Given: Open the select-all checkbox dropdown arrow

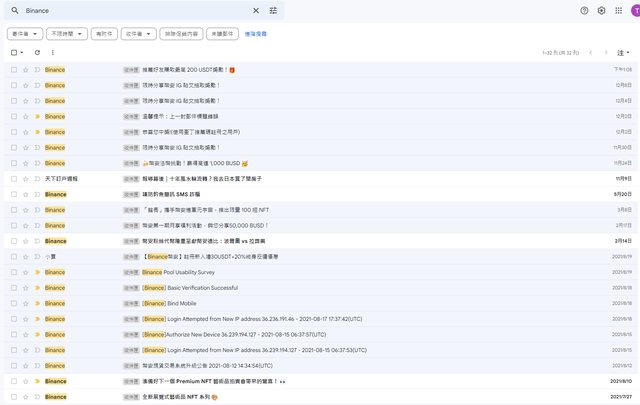Looking at the screenshot, I should [x=22, y=52].
